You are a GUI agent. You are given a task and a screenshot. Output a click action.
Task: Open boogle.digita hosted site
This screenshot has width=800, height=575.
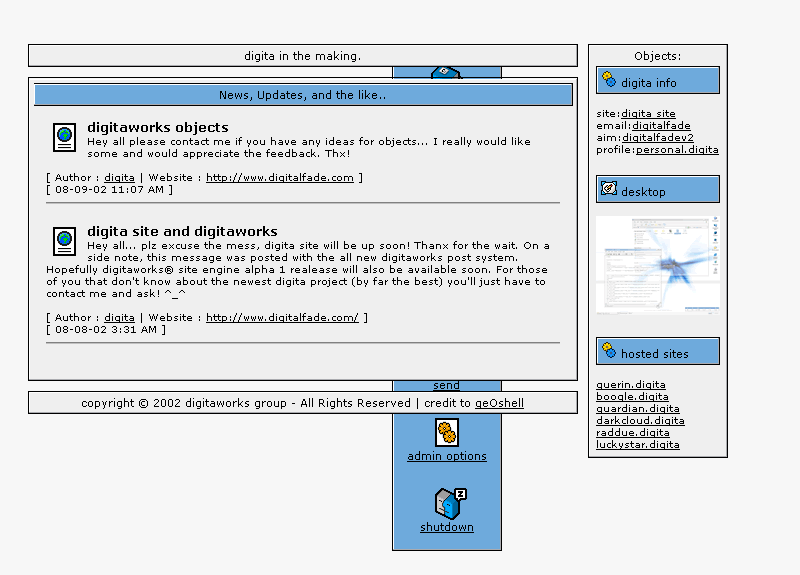pos(632,396)
